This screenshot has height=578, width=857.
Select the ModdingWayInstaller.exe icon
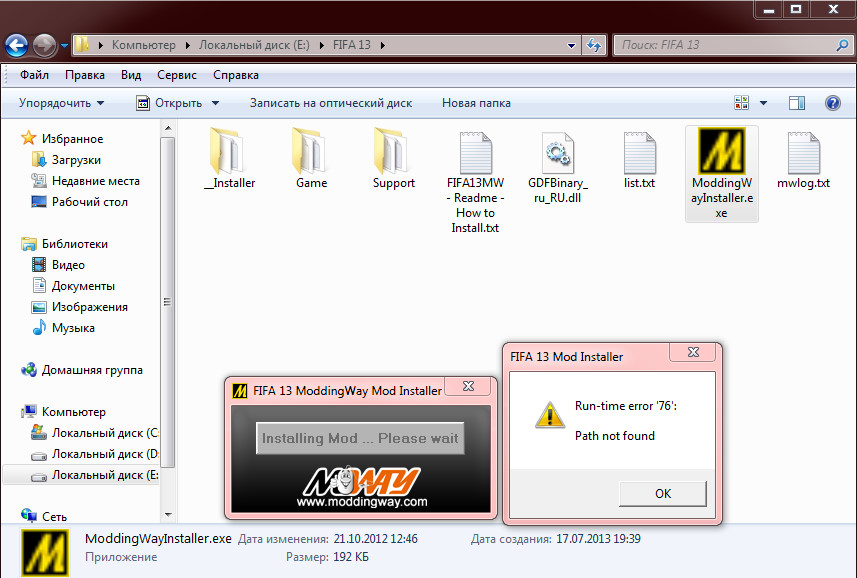tap(721, 151)
